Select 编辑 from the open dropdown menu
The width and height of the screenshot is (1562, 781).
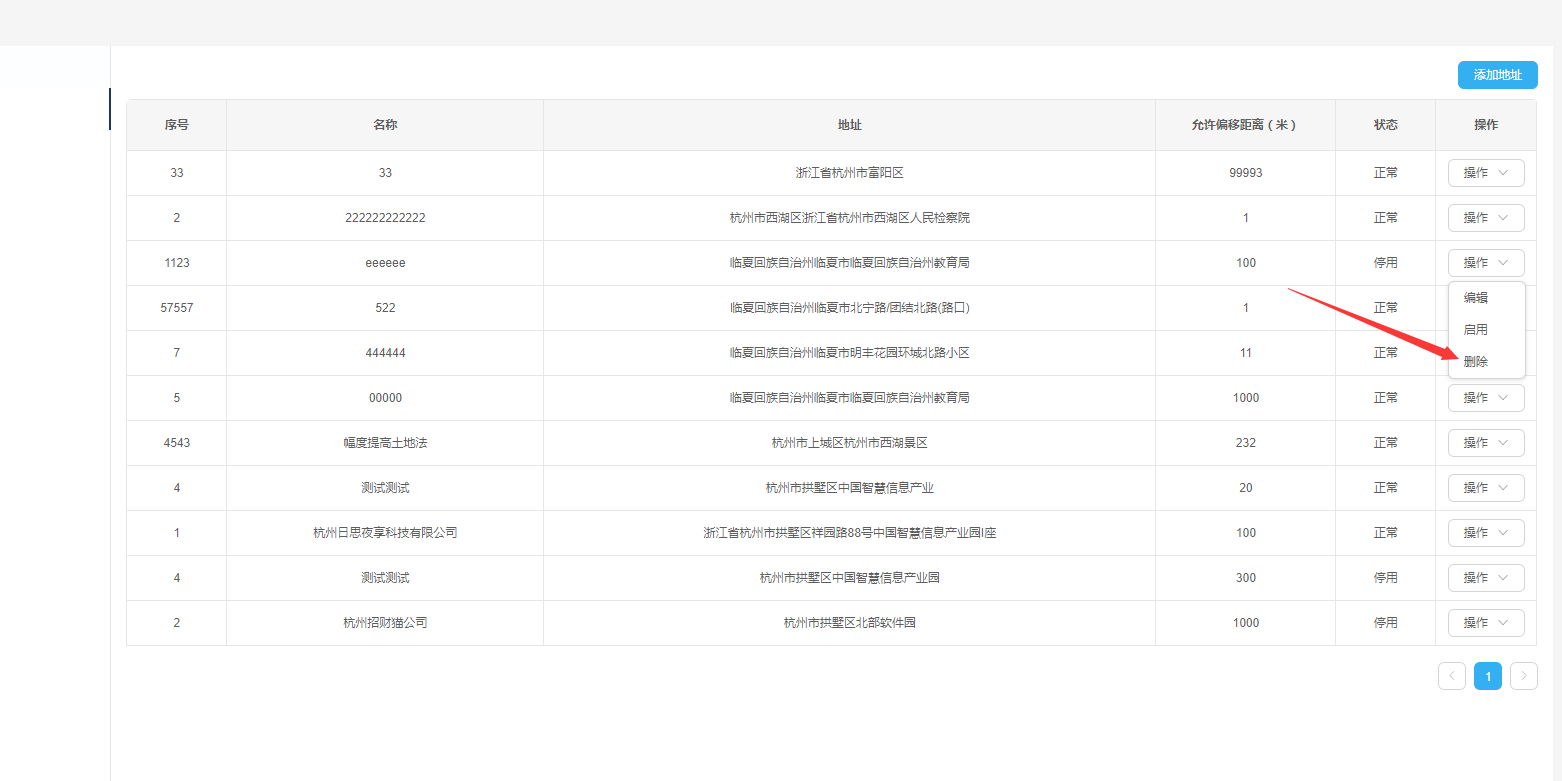[1476, 298]
